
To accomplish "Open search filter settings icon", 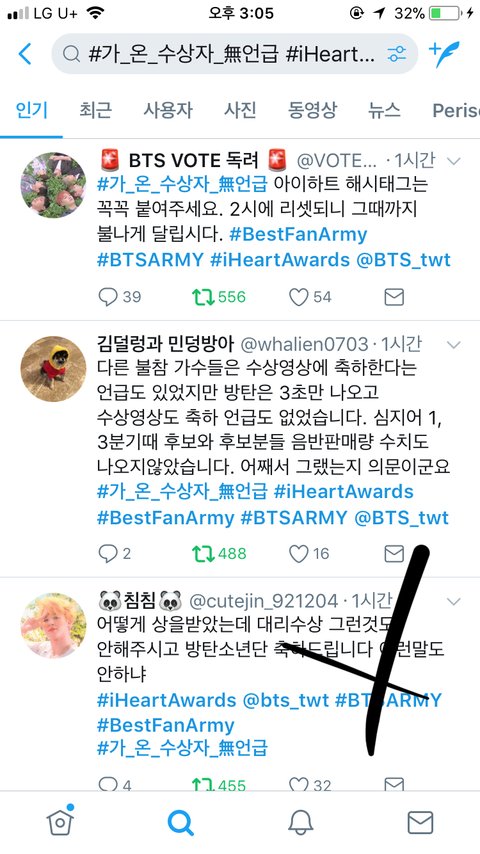I will (x=396, y=53).
